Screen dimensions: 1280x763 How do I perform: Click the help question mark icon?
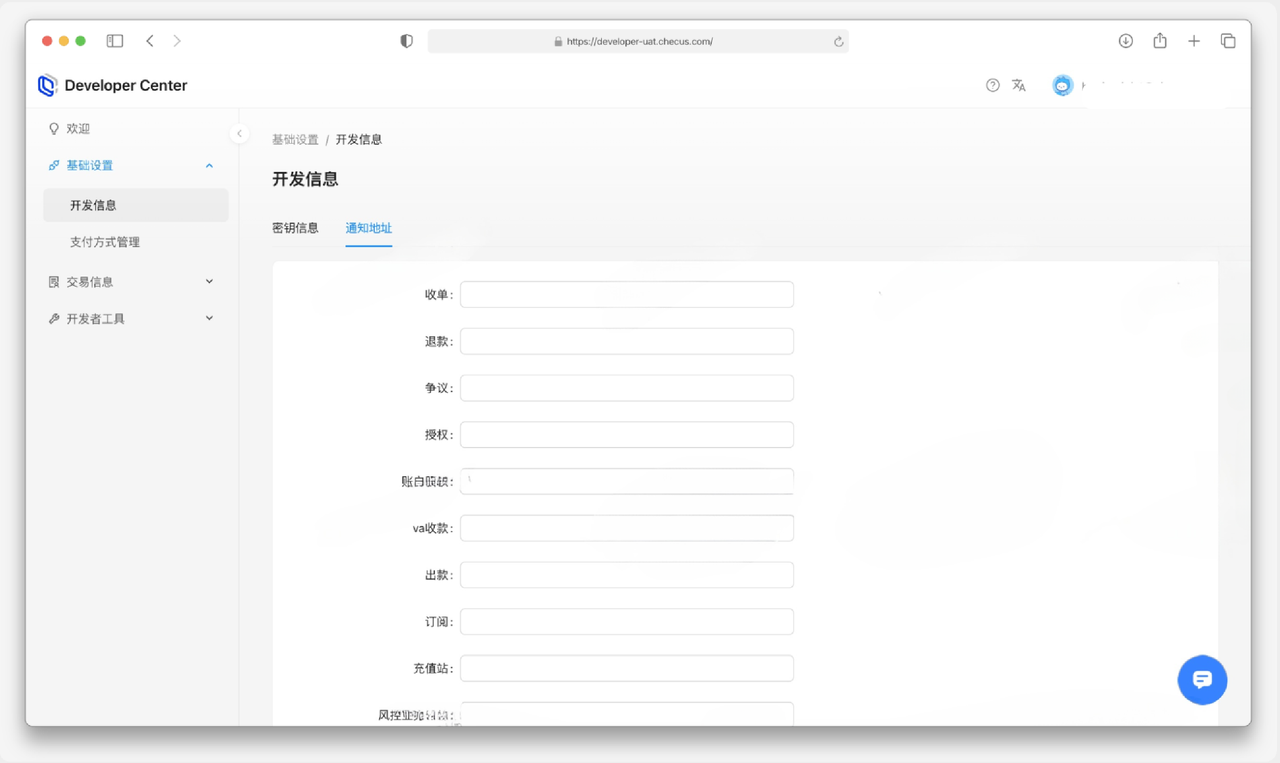coord(992,86)
